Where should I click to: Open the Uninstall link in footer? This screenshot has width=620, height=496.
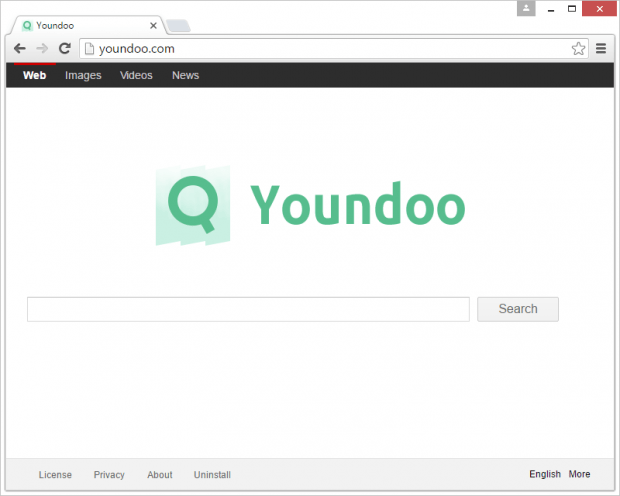[212, 475]
